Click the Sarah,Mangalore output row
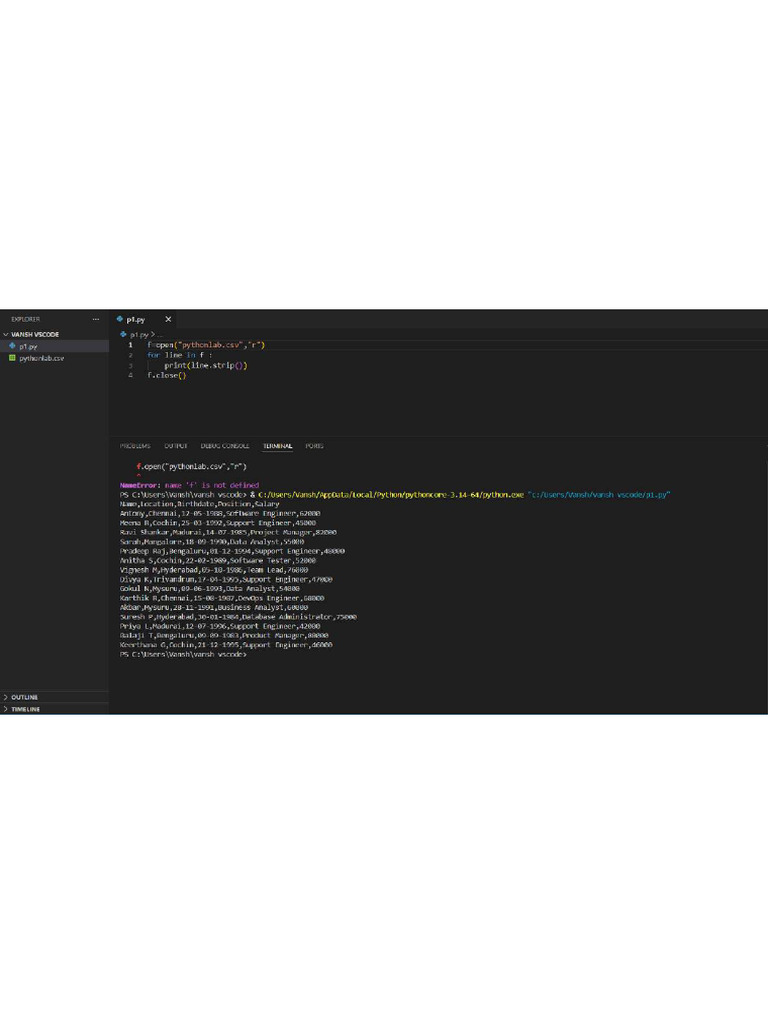 [x=212, y=542]
